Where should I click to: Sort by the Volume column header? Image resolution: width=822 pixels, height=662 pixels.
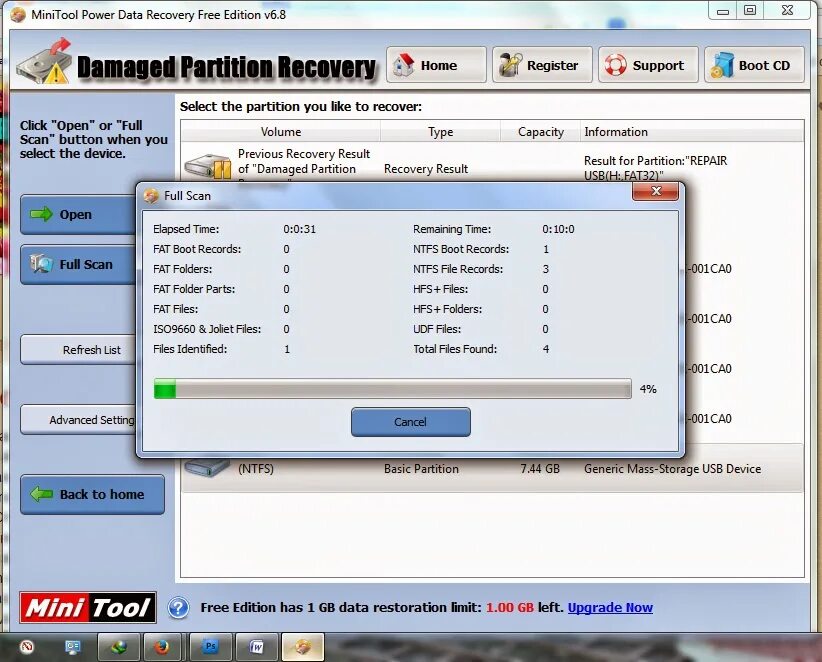(280, 132)
